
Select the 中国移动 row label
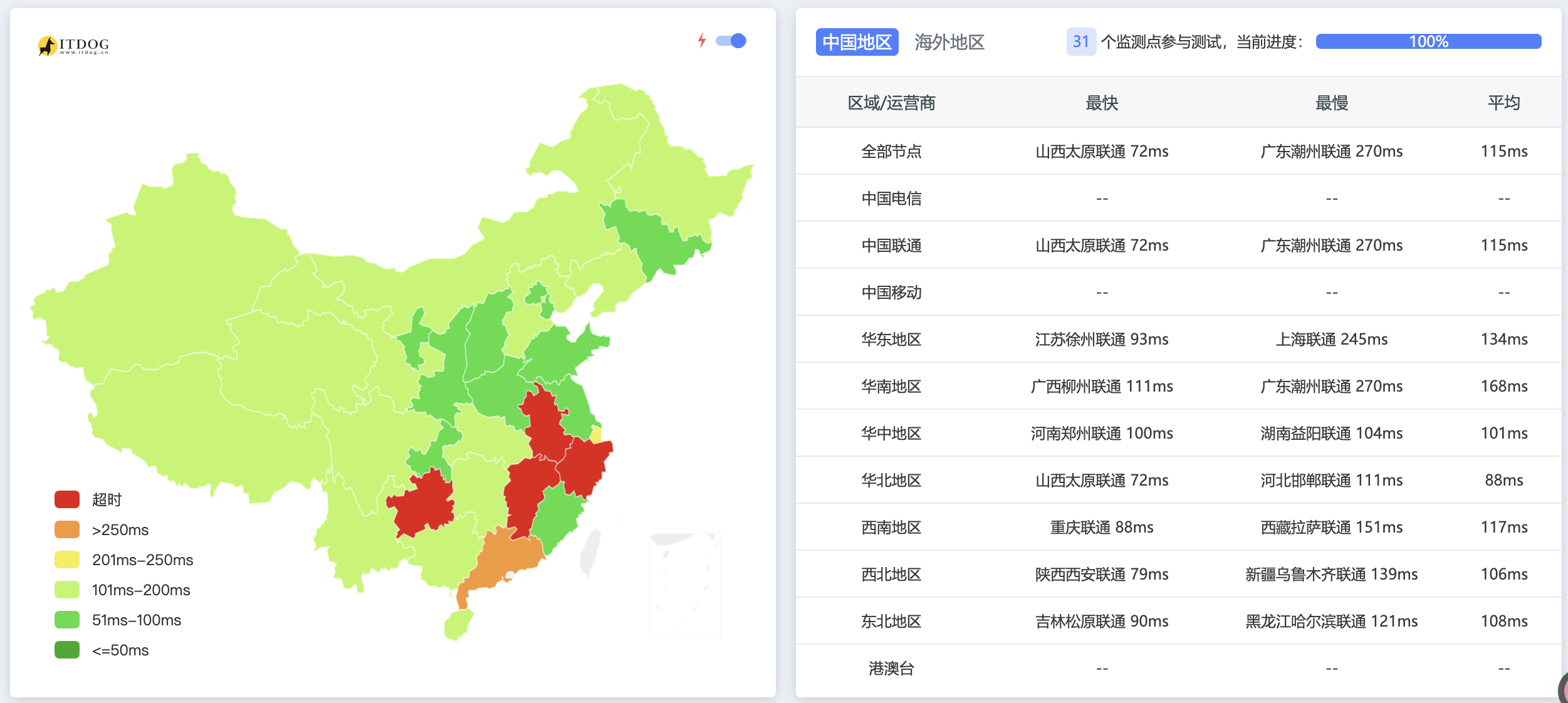[891, 292]
